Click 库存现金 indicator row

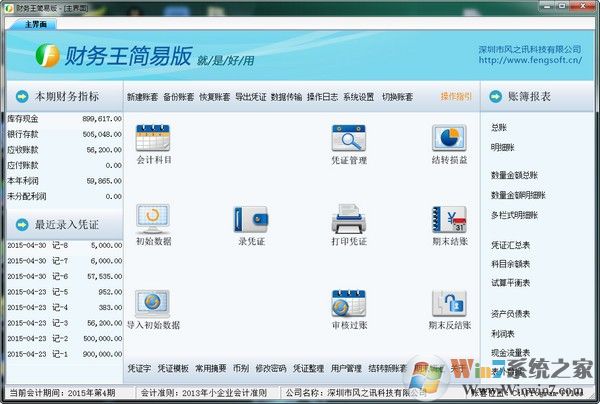pos(65,119)
